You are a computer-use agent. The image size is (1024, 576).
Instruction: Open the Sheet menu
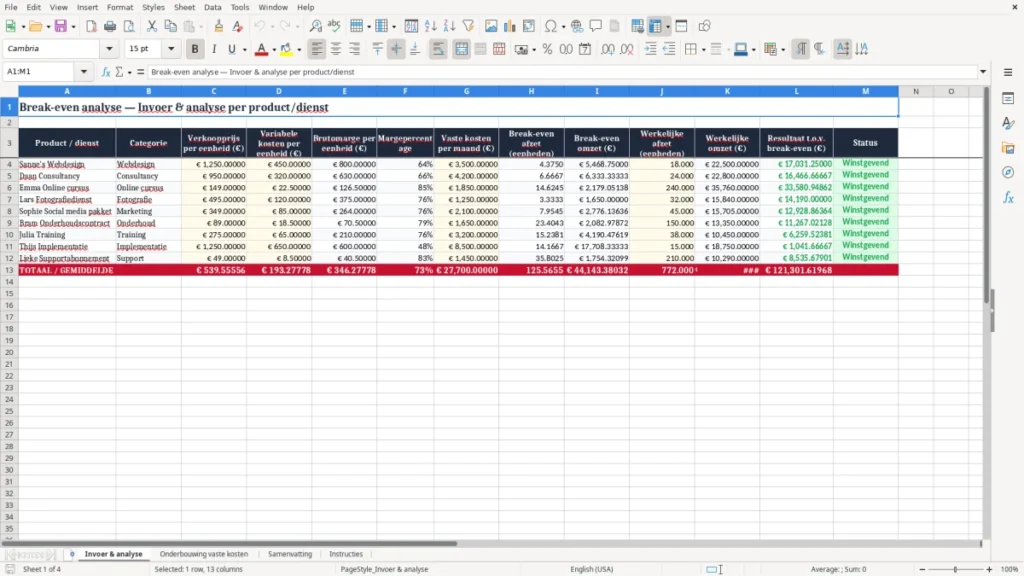pyautogui.click(x=184, y=7)
